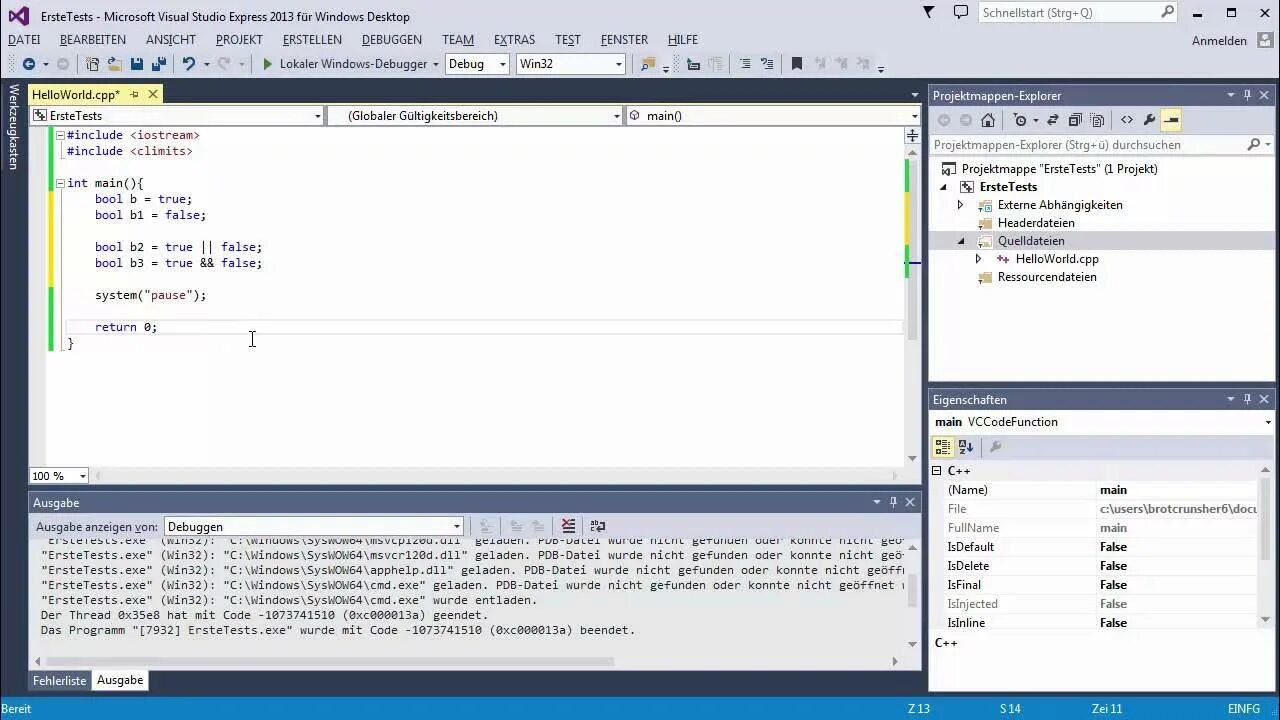The width and height of the screenshot is (1280, 720).
Task: Pin the HelloWorld.cpp editor tab
Action: 134,94
